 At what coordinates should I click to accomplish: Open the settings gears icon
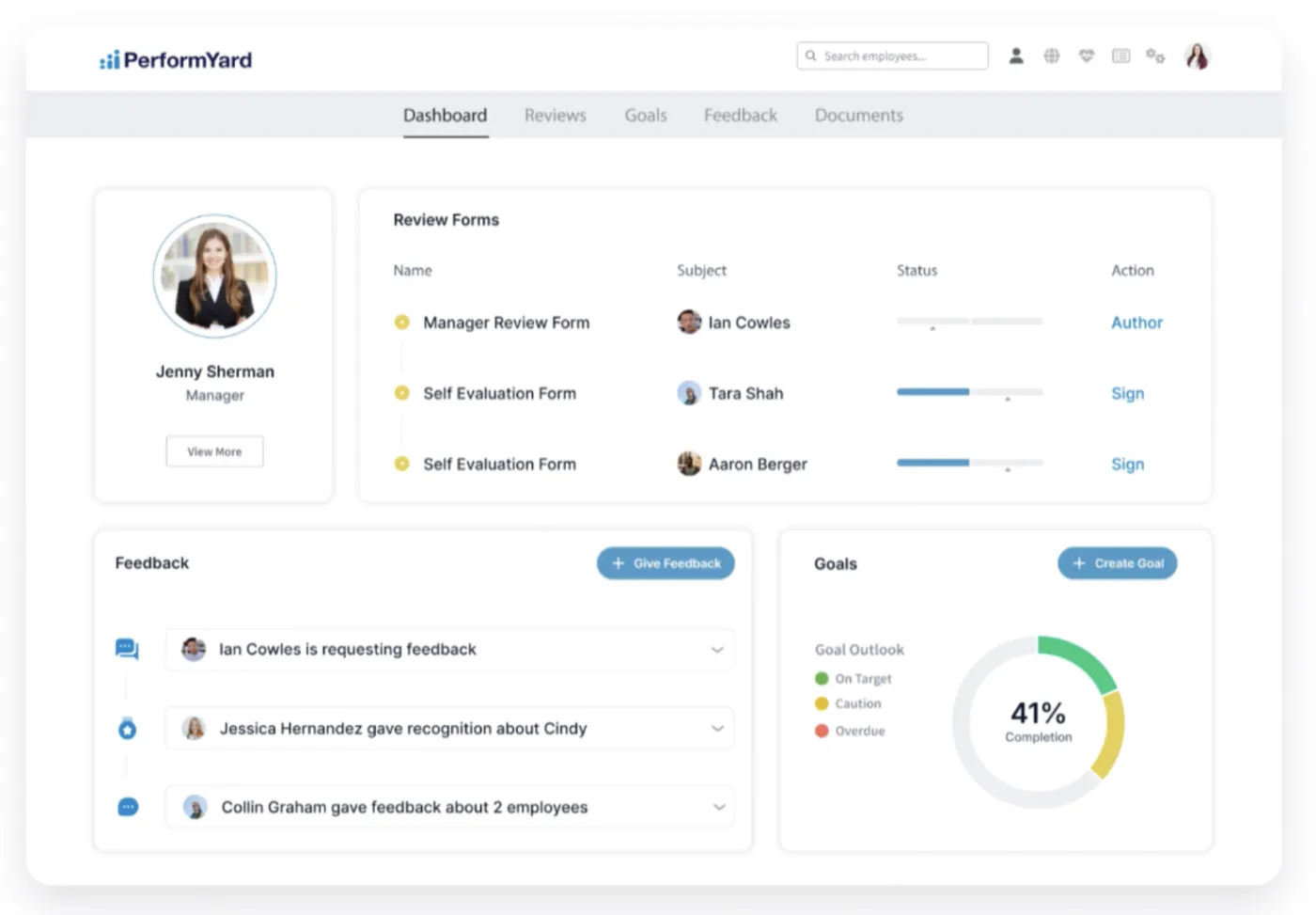pyautogui.click(x=1155, y=56)
